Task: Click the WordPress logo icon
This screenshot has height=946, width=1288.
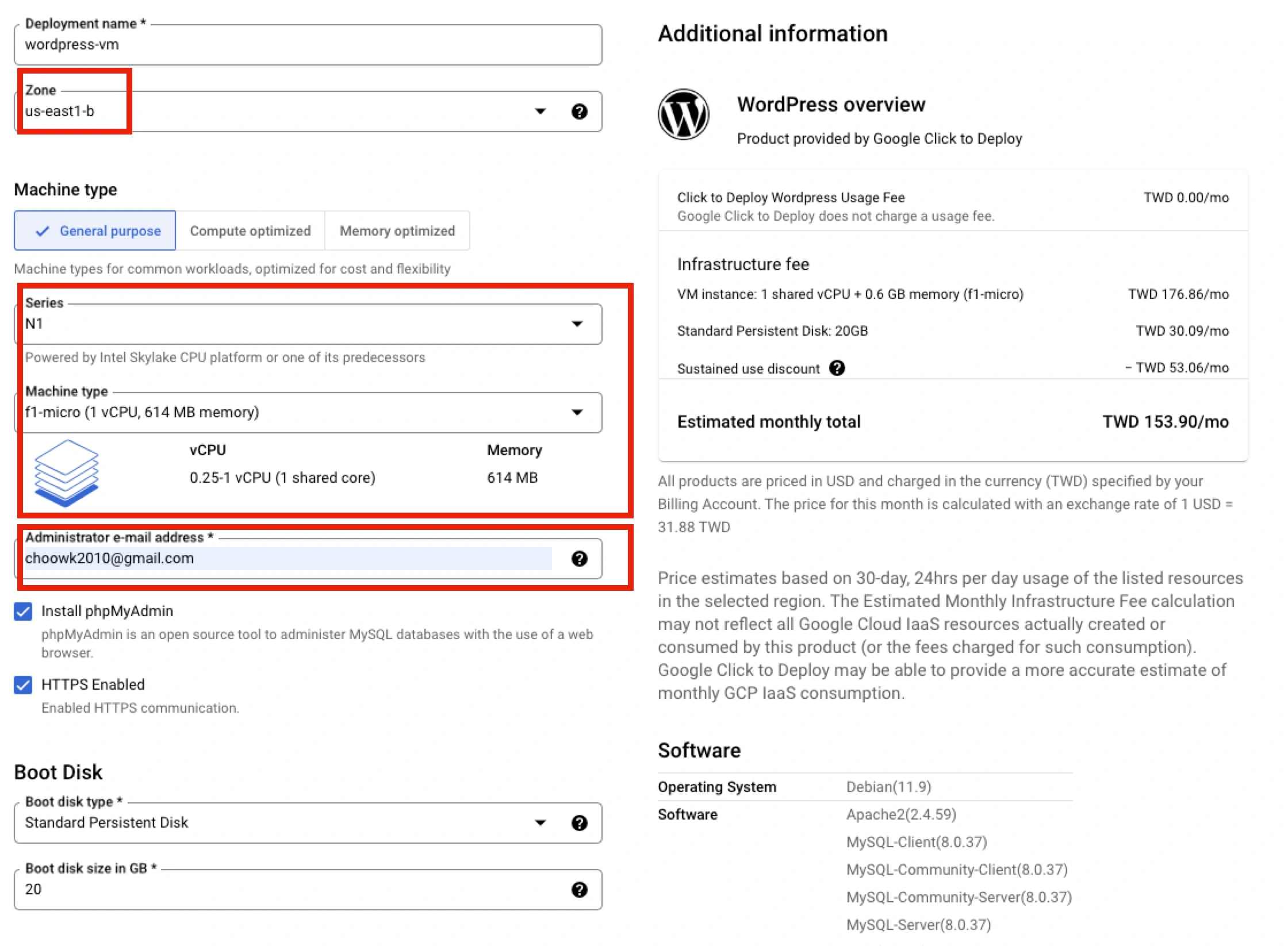Action: point(683,114)
